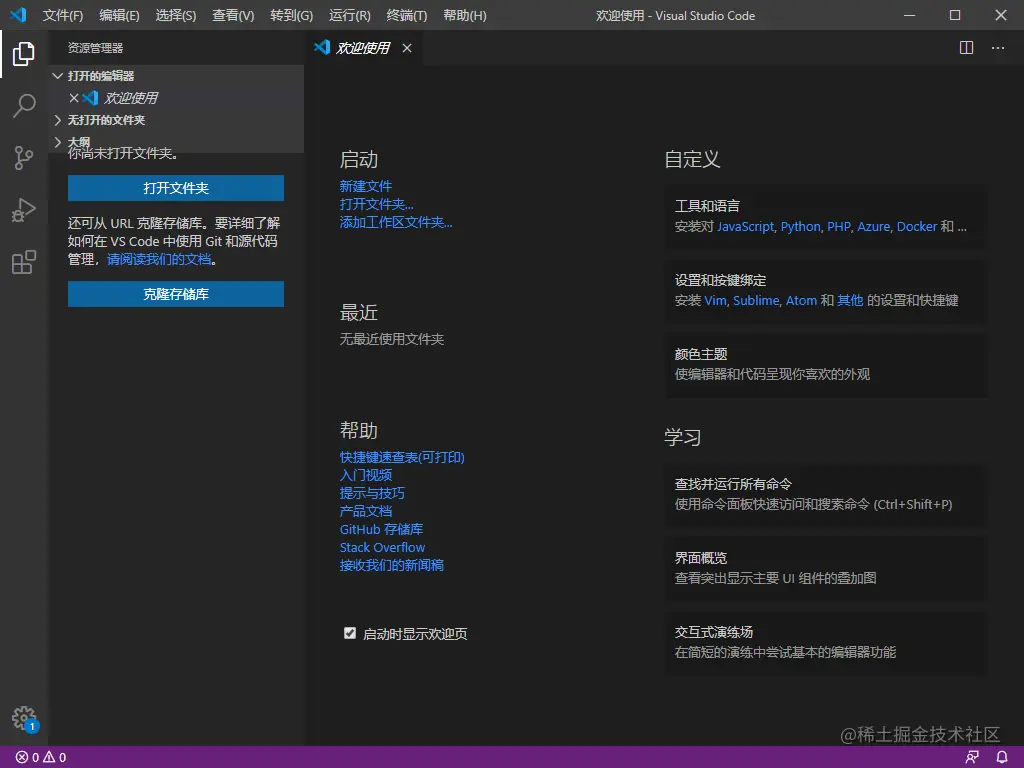Click the JavaScript language link

click(x=746, y=227)
